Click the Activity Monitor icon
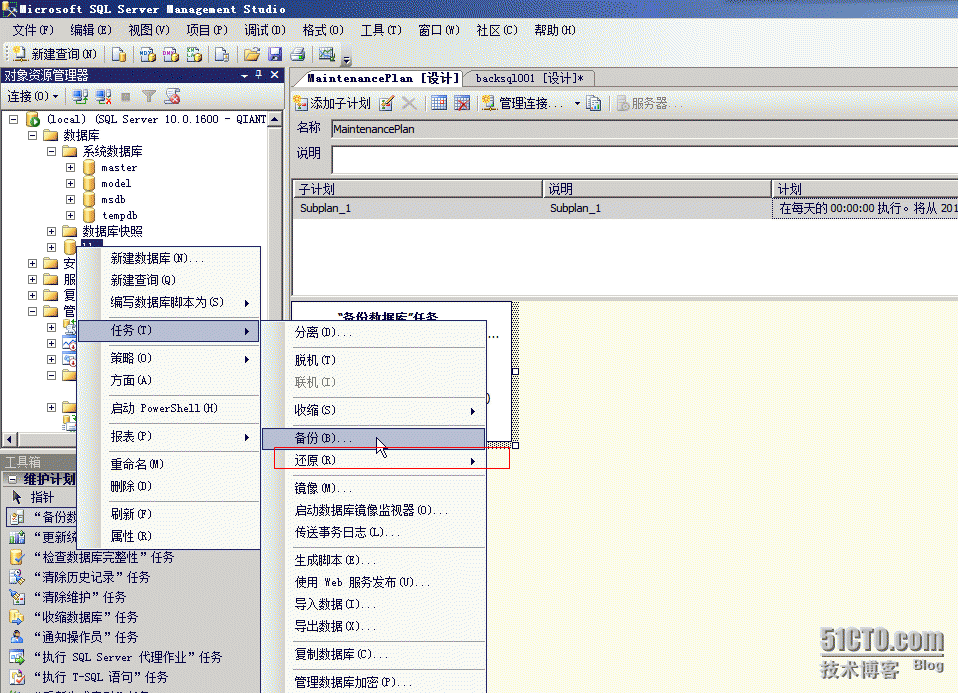958x693 pixels. pyautogui.click(x=327, y=54)
